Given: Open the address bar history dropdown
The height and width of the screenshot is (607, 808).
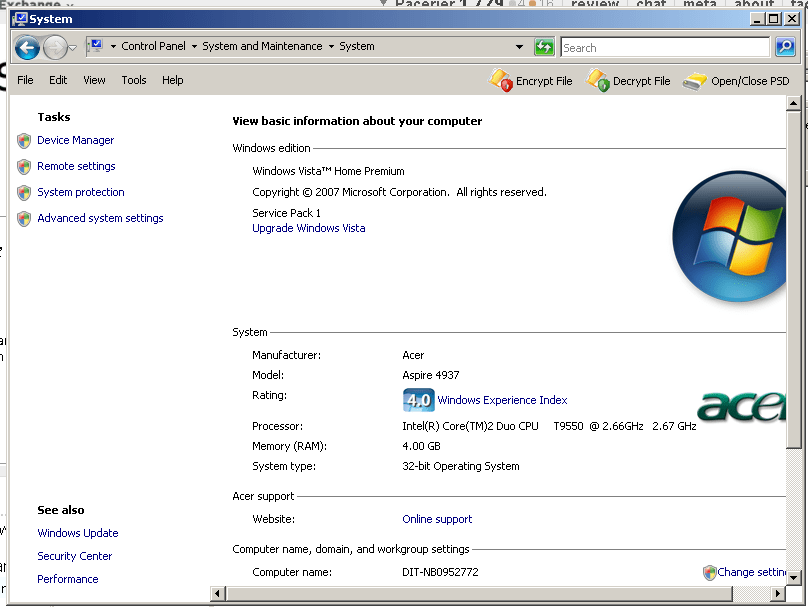Looking at the screenshot, I should click(x=519, y=47).
